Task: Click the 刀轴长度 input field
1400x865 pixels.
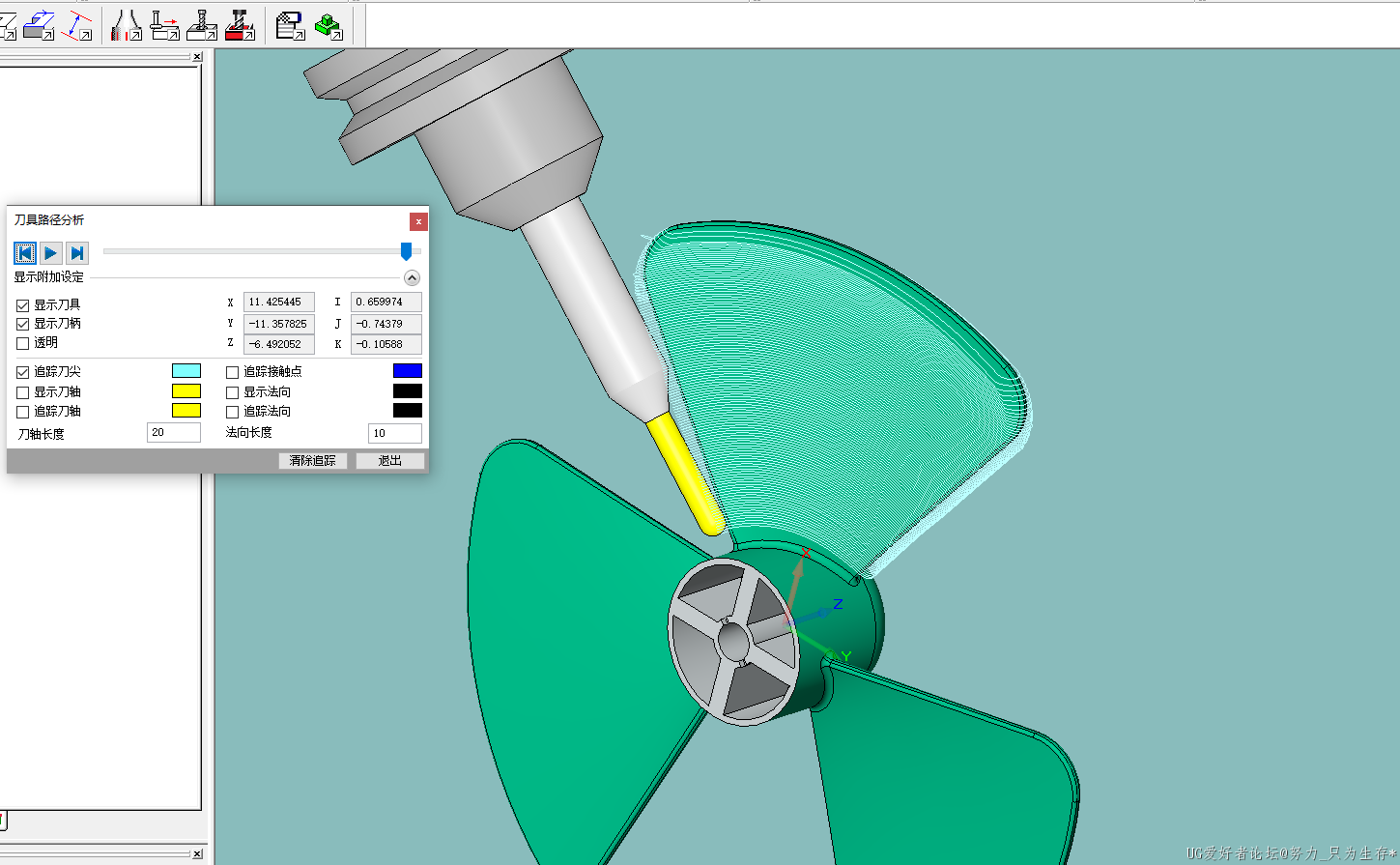Action: (174, 433)
